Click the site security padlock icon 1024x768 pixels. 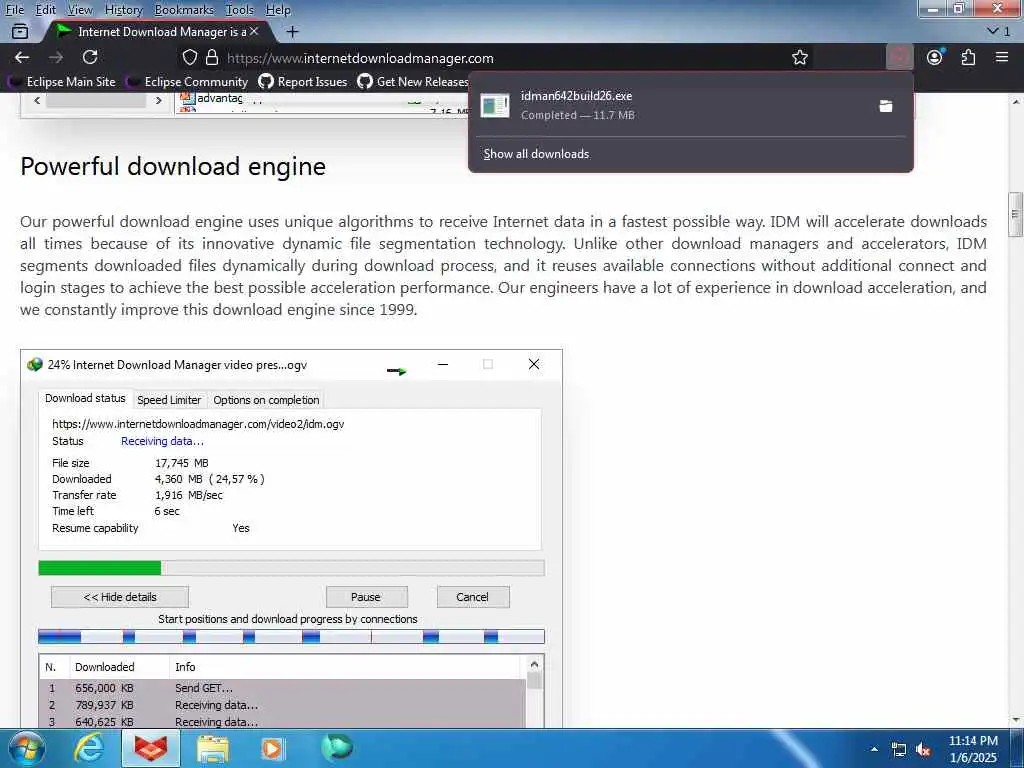tap(212, 57)
